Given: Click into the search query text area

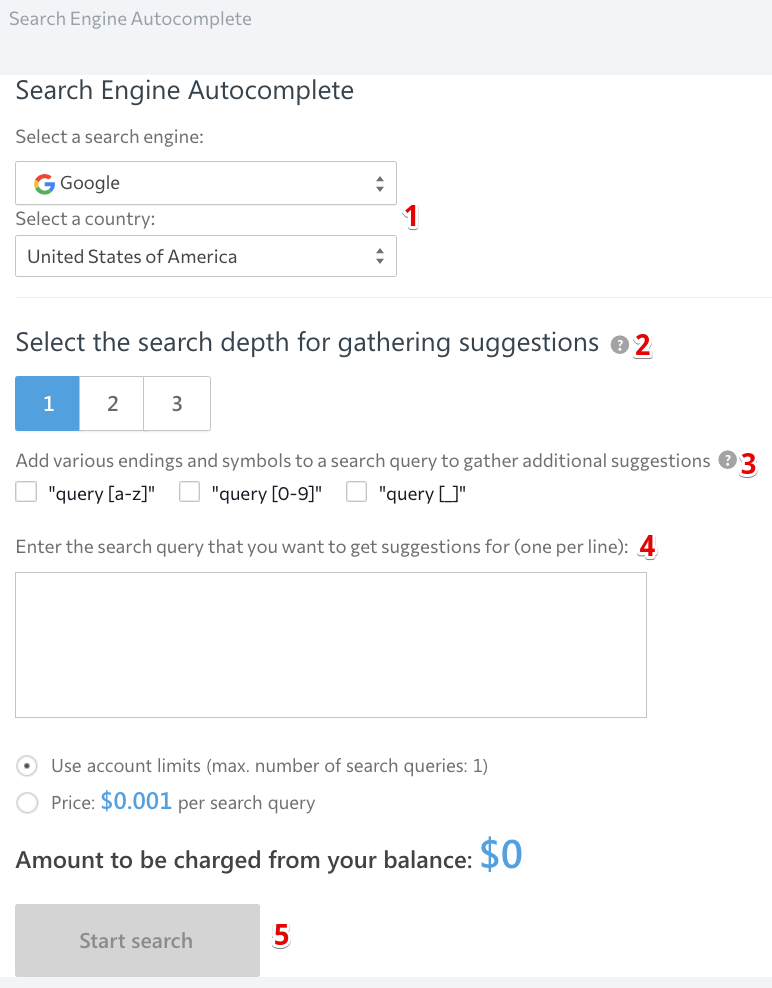Looking at the screenshot, I should (x=331, y=645).
